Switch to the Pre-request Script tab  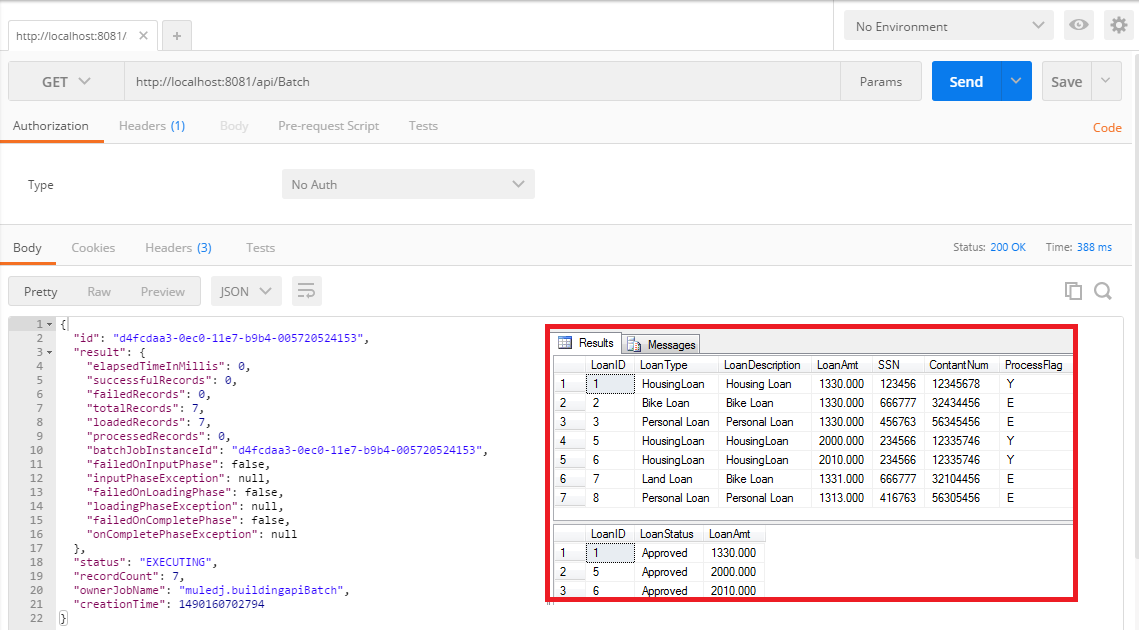coord(328,126)
